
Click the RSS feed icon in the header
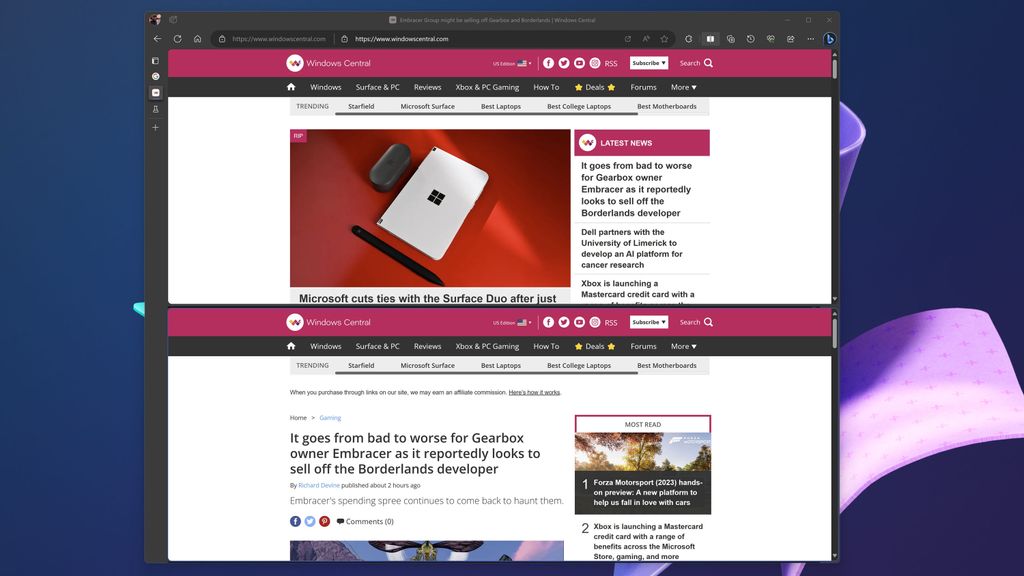611,63
